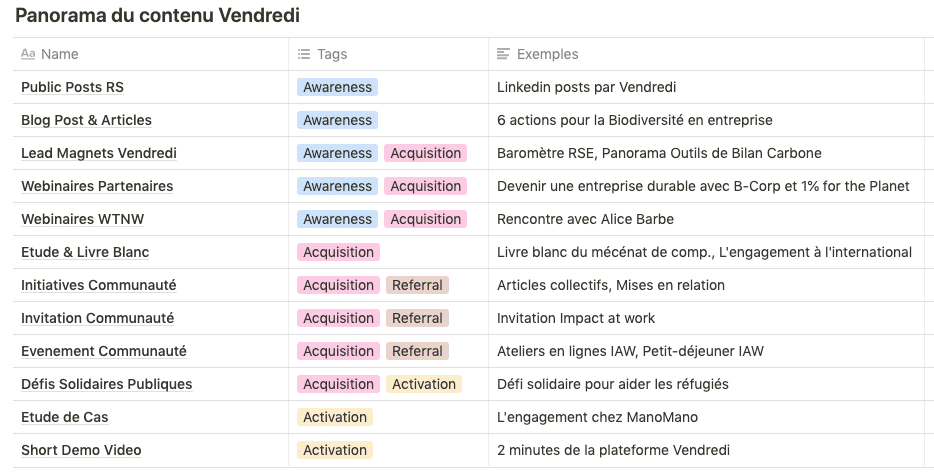Open the Exemples column header menu

pos(547,54)
